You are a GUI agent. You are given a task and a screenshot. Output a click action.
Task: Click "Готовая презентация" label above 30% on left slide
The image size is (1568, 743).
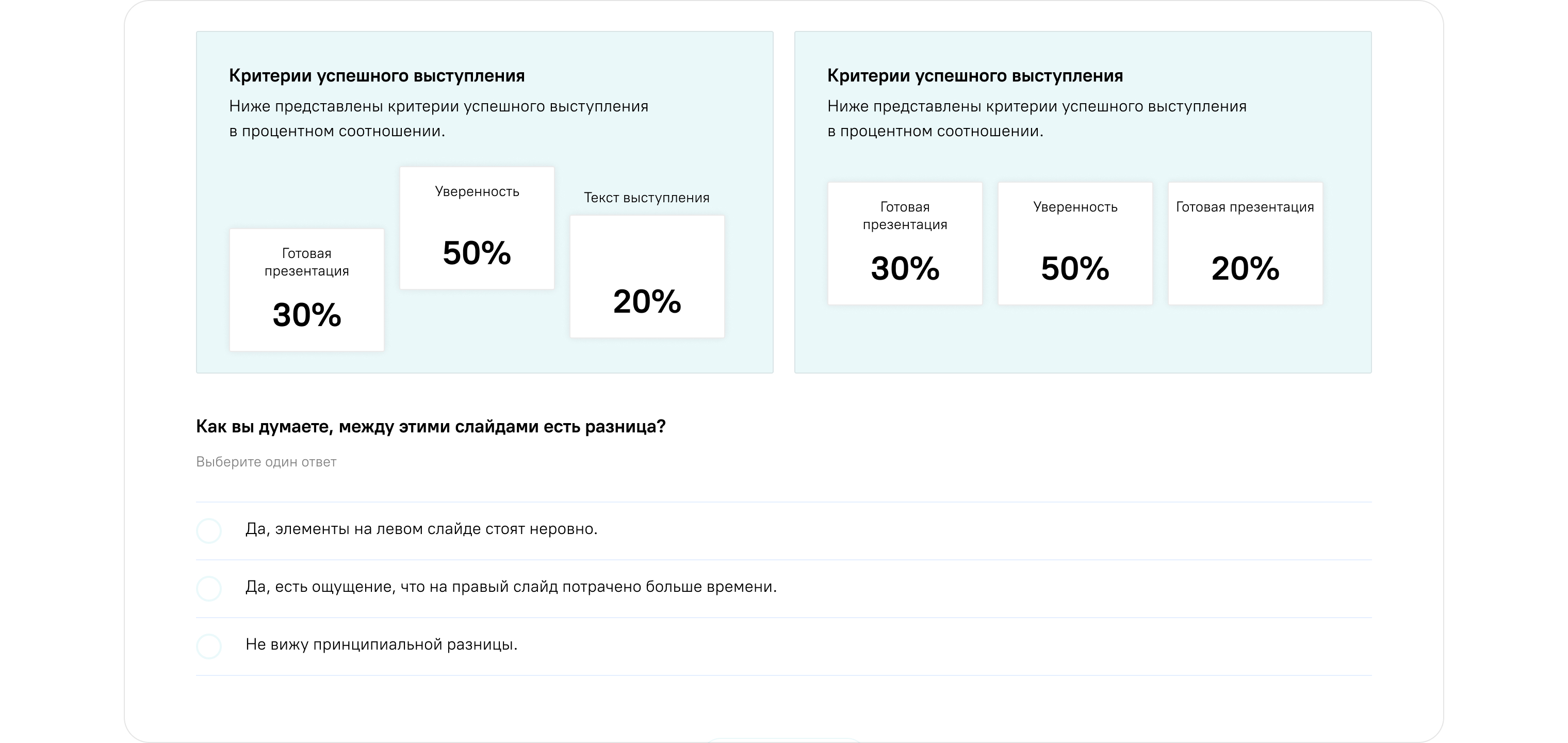click(307, 262)
